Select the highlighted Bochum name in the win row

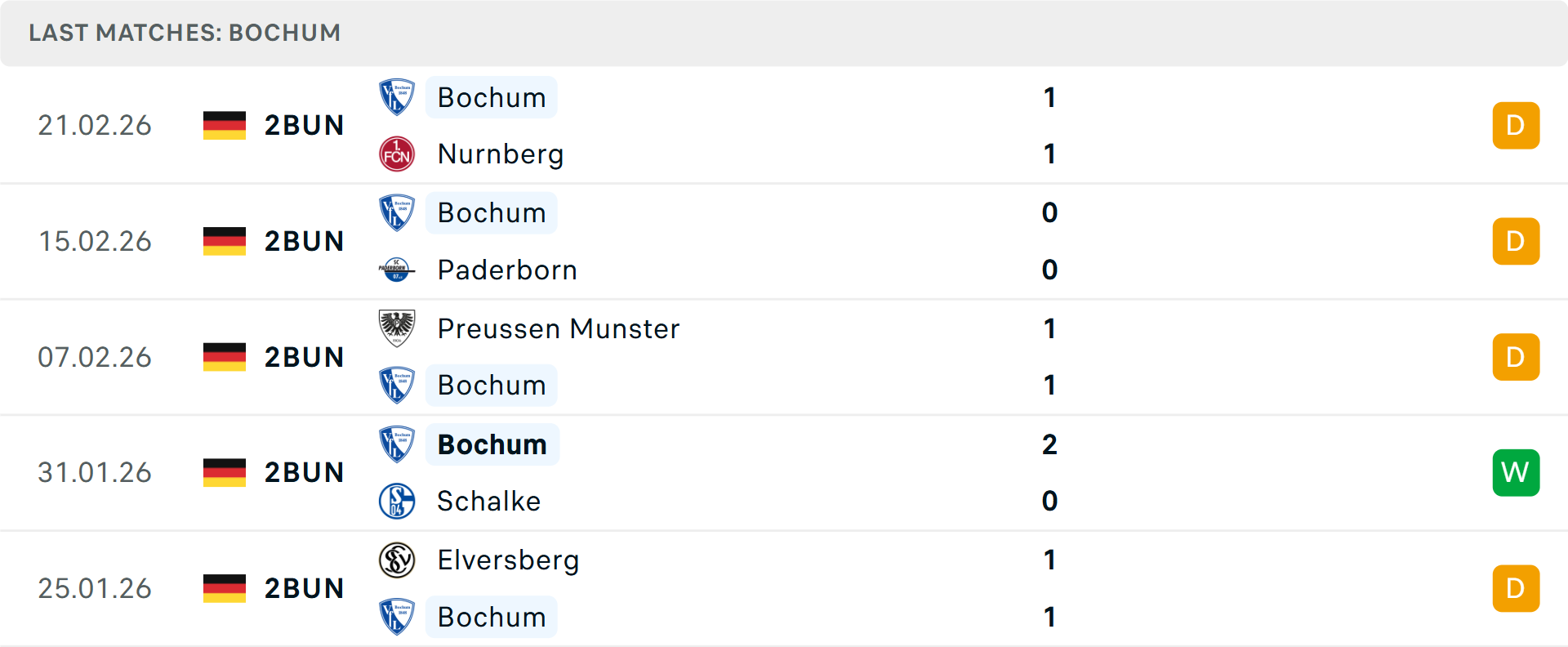[x=492, y=444]
